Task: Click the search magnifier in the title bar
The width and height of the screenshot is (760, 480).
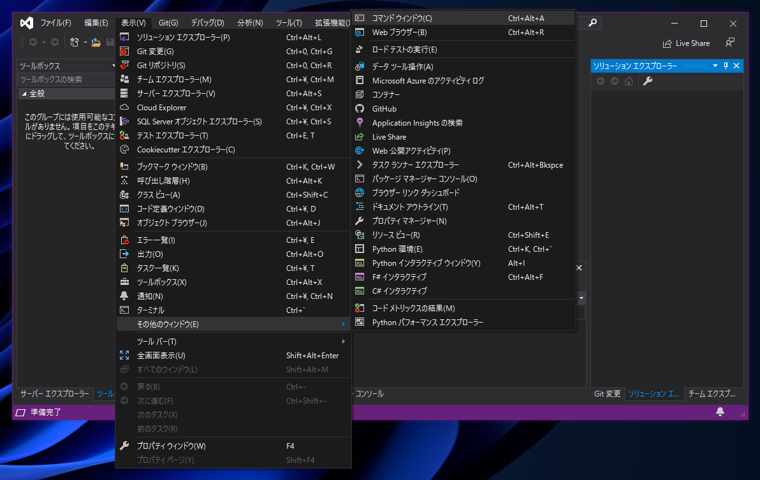Action: pyautogui.click(x=593, y=23)
